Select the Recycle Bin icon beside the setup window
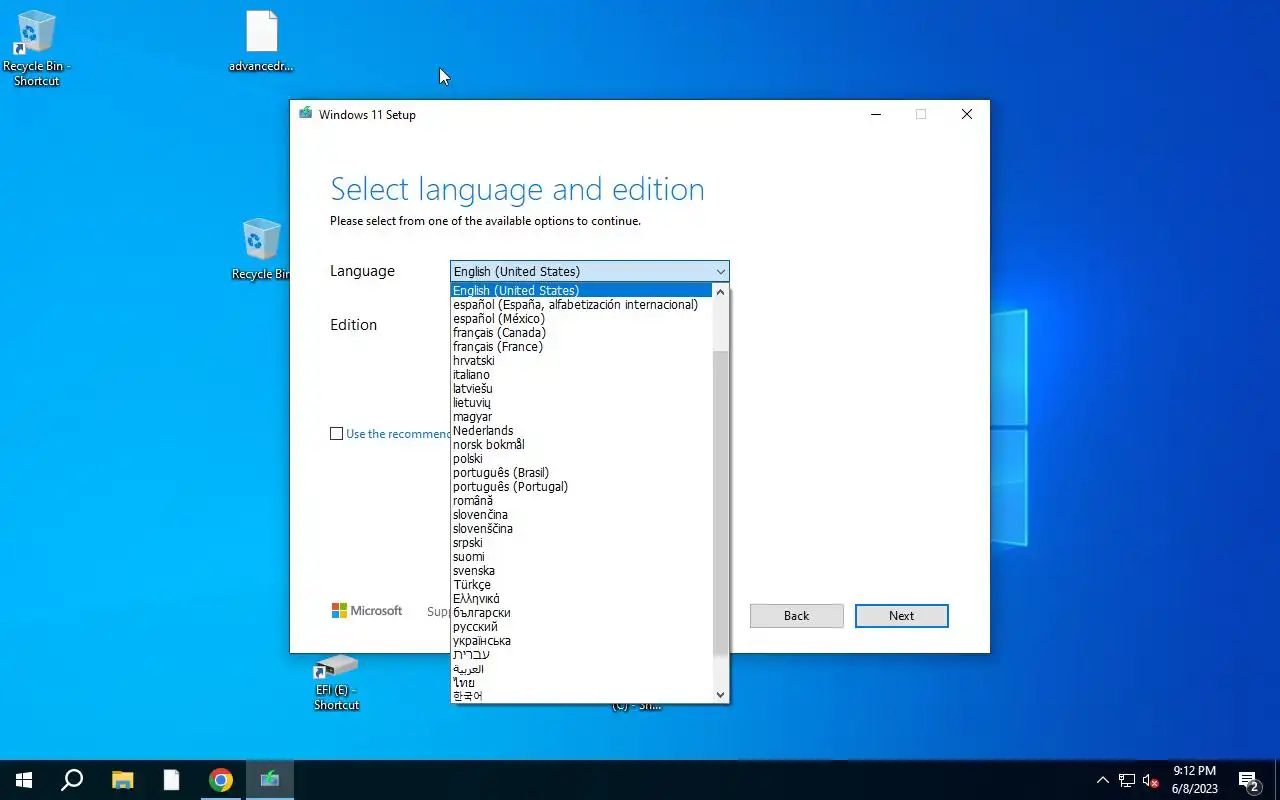This screenshot has width=1280, height=800. click(262, 250)
